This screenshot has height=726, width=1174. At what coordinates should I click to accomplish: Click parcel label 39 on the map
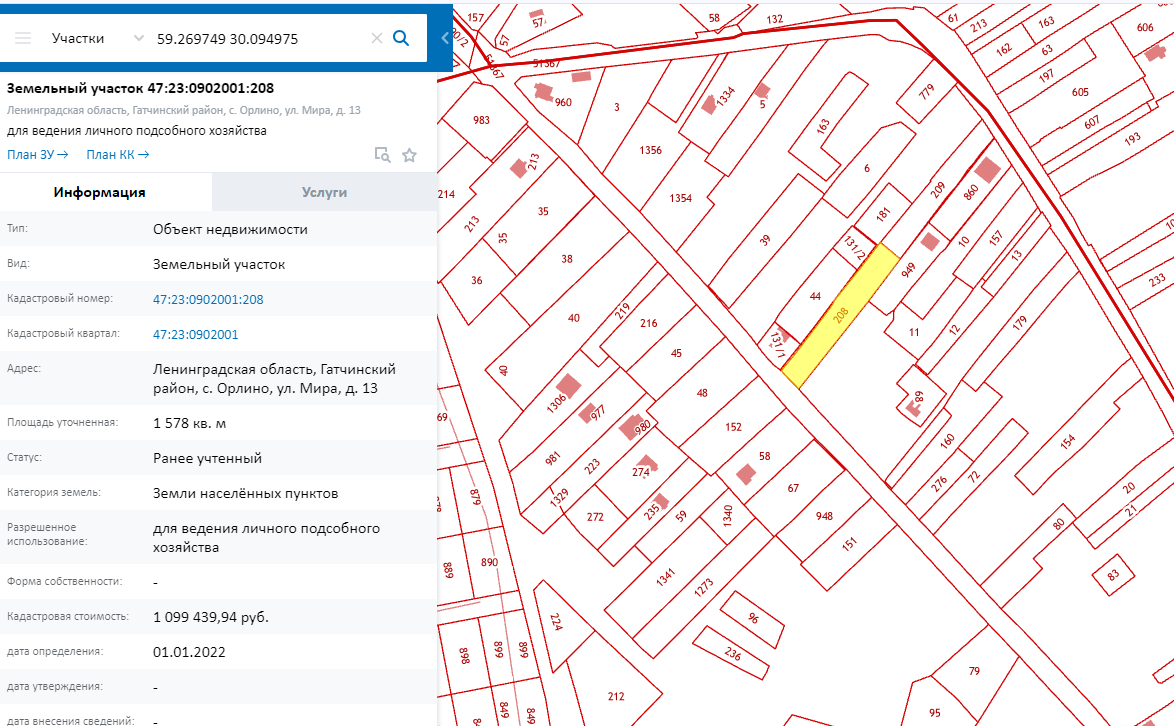coord(764,241)
